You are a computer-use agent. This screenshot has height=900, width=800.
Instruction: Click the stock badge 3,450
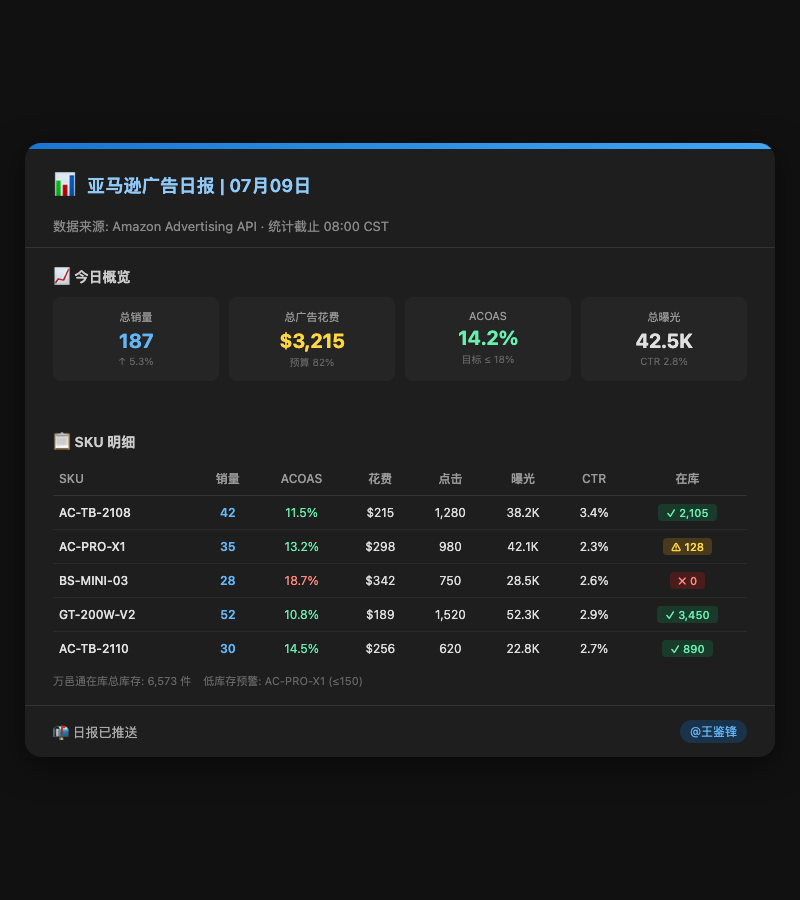click(687, 615)
